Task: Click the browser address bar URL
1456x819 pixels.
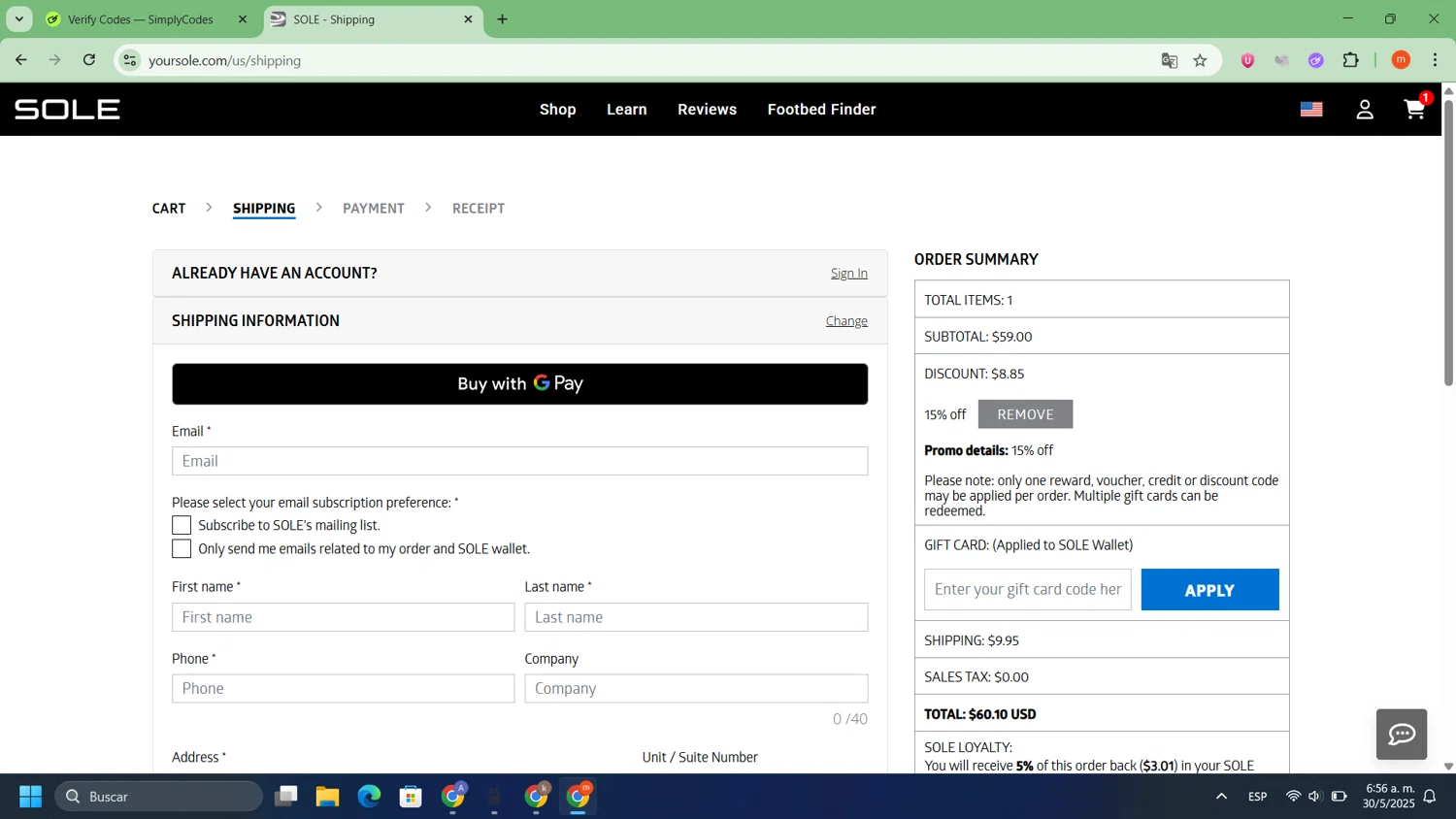Action: (224, 60)
